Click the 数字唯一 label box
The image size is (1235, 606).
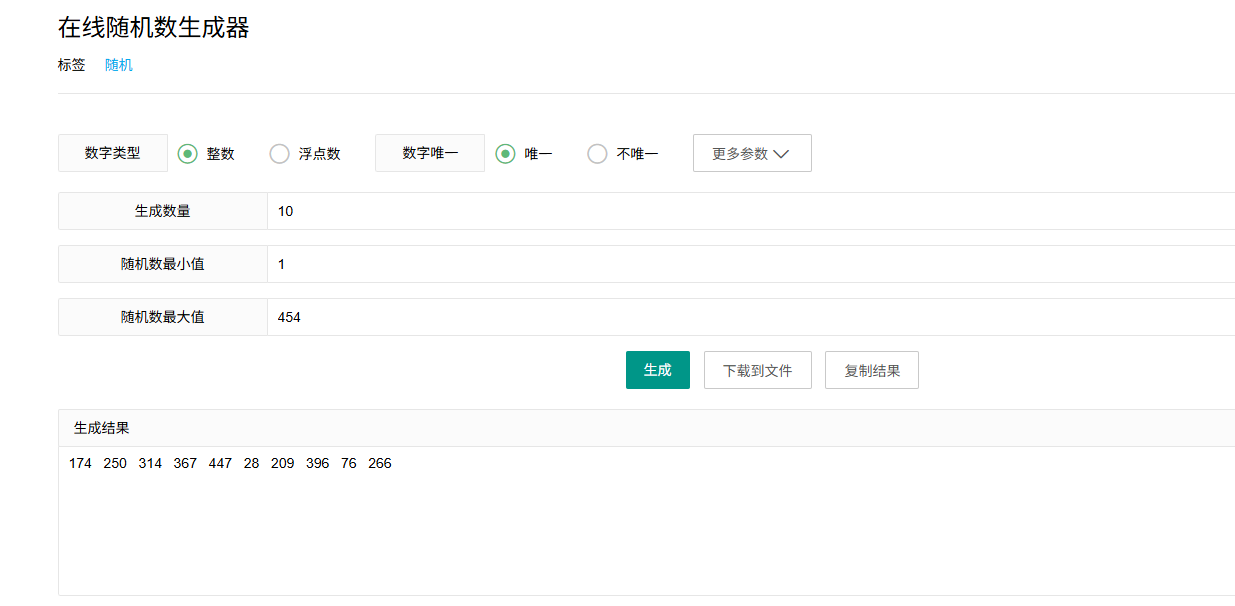[x=430, y=153]
